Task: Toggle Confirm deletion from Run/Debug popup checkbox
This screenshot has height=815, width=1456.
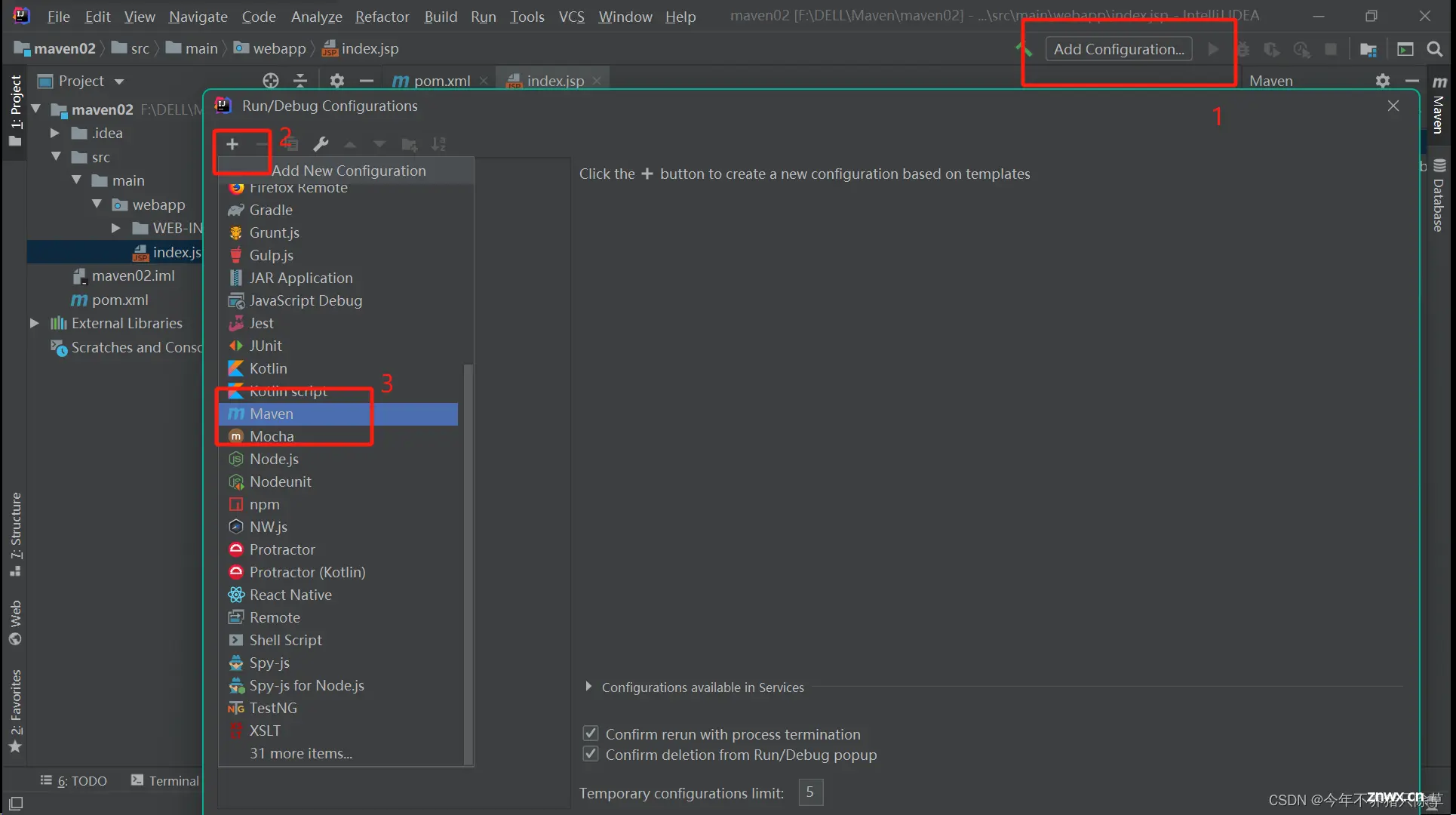Action: (x=591, y=754)
